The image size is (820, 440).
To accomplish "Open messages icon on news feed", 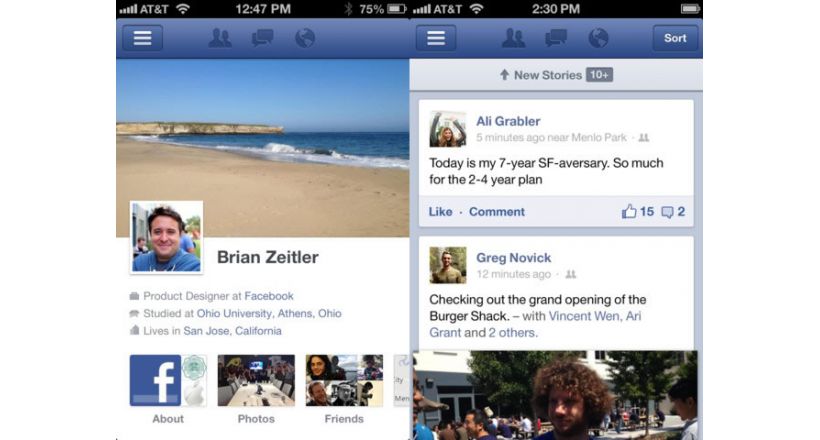I will [x=556, y=38].
